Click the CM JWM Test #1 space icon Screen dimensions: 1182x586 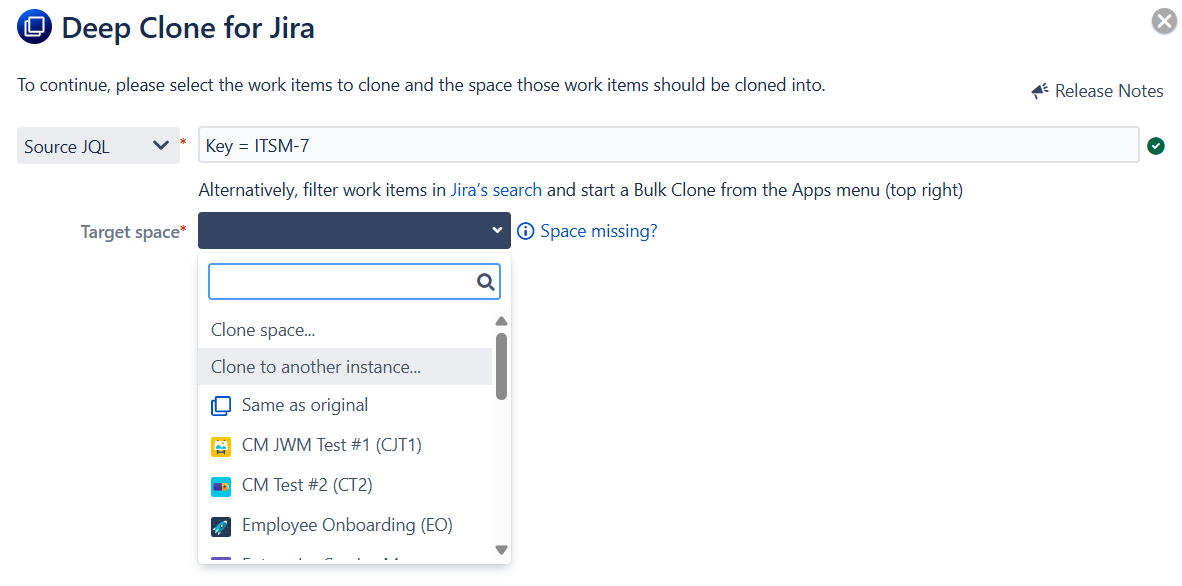221,446
